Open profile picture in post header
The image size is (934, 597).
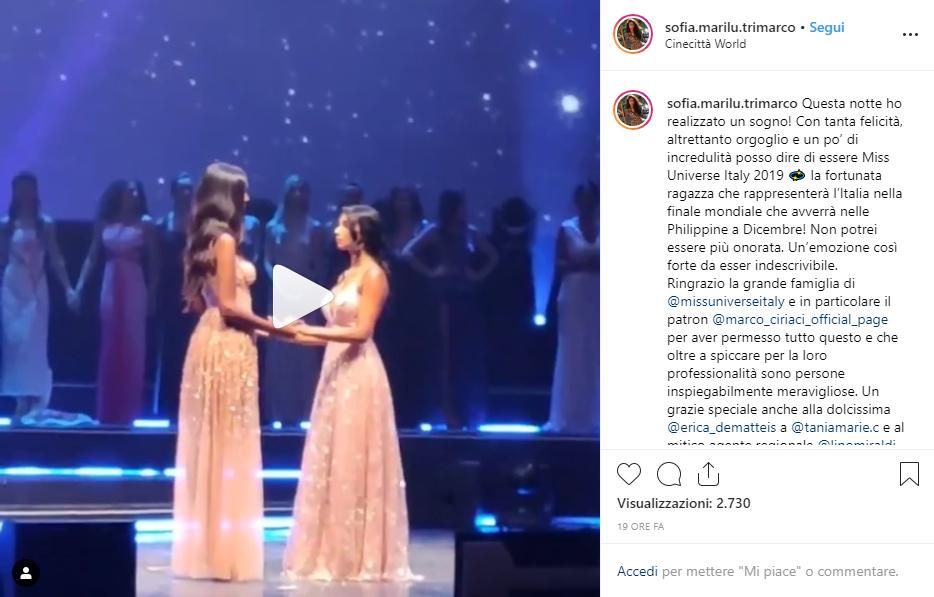tap(633, 35)
